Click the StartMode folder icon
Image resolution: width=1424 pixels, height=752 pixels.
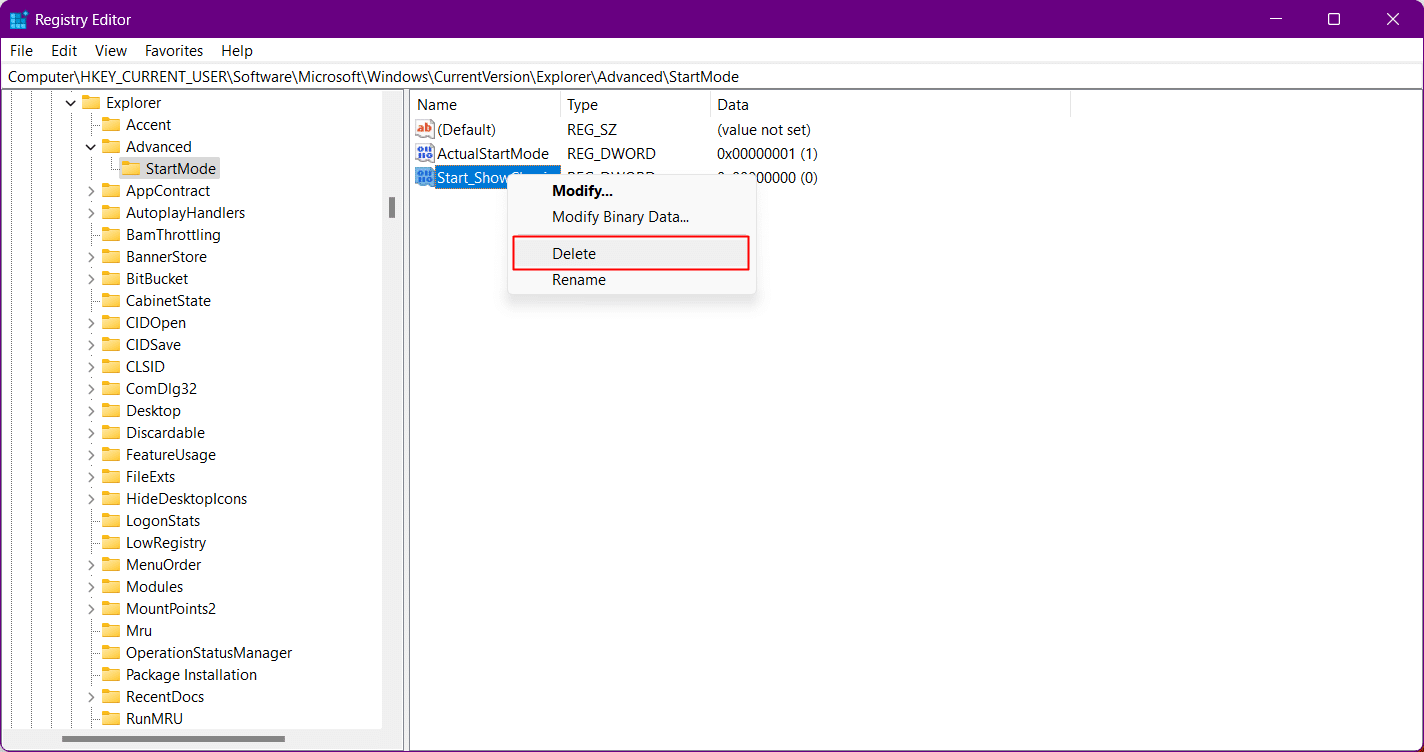[x=131, y=169]
